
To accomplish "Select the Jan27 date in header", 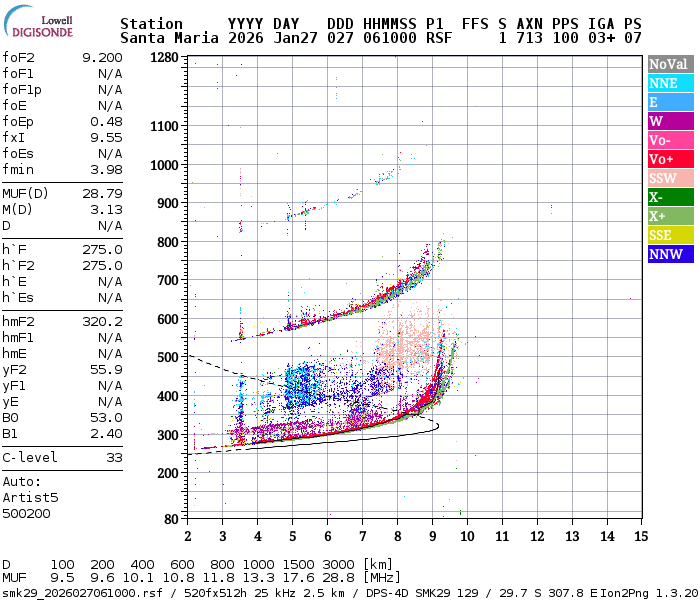I will tap(295, 38).
